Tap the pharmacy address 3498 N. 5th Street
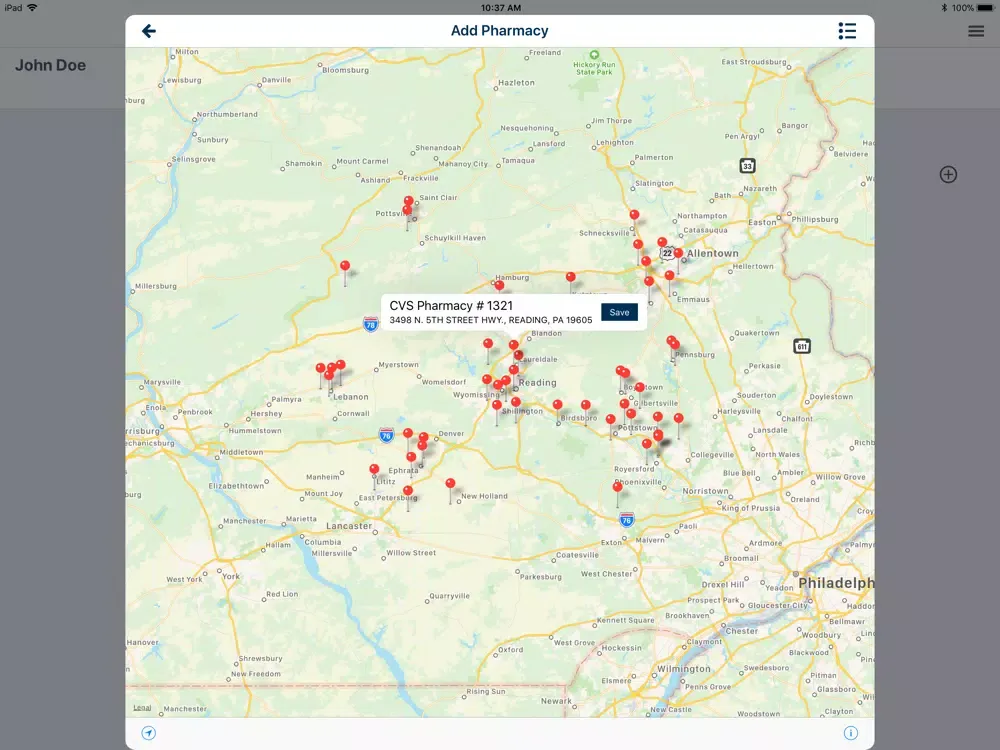 point(490,320)
